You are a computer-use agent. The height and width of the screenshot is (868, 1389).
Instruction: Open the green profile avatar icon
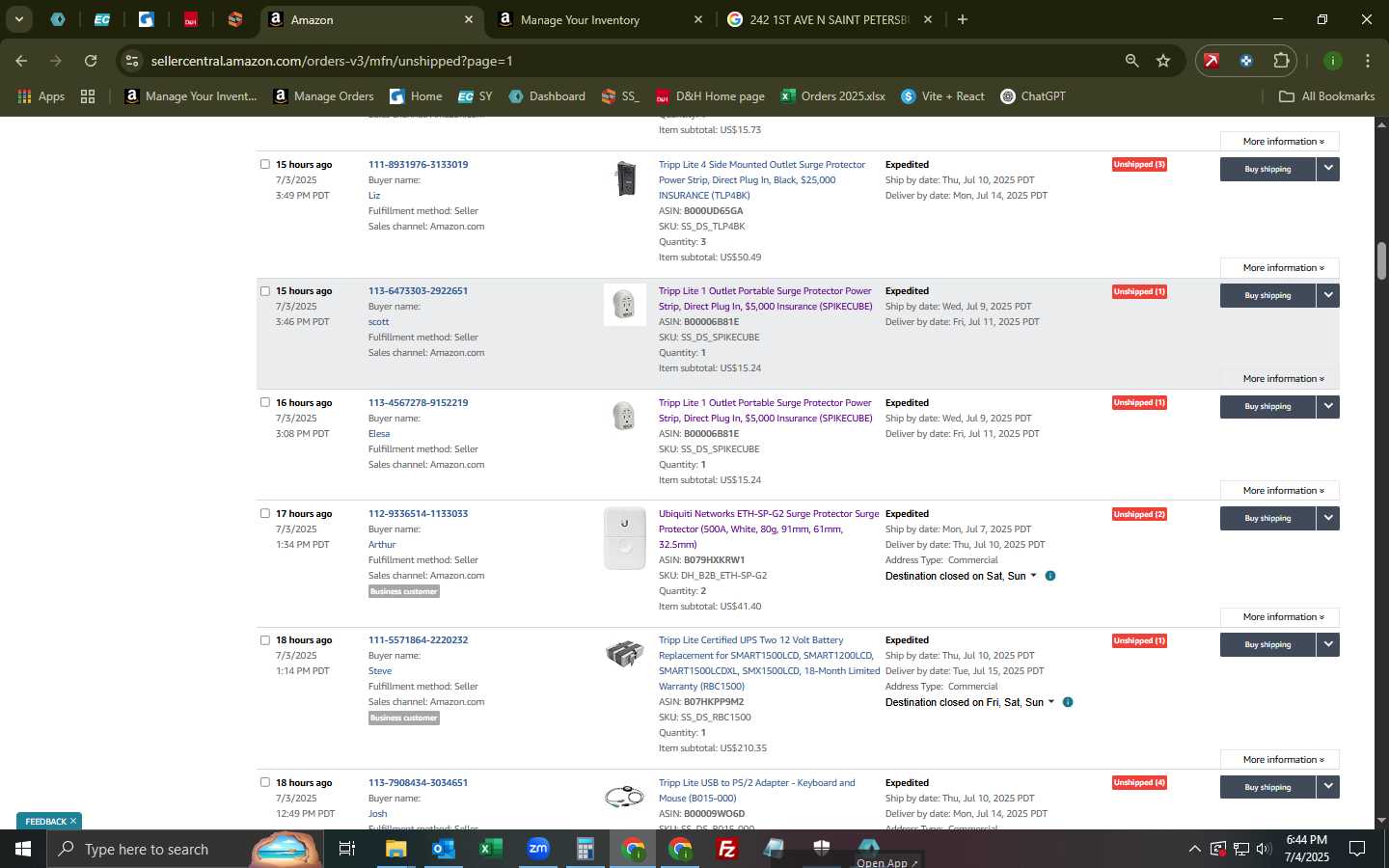click(1332, 61)
